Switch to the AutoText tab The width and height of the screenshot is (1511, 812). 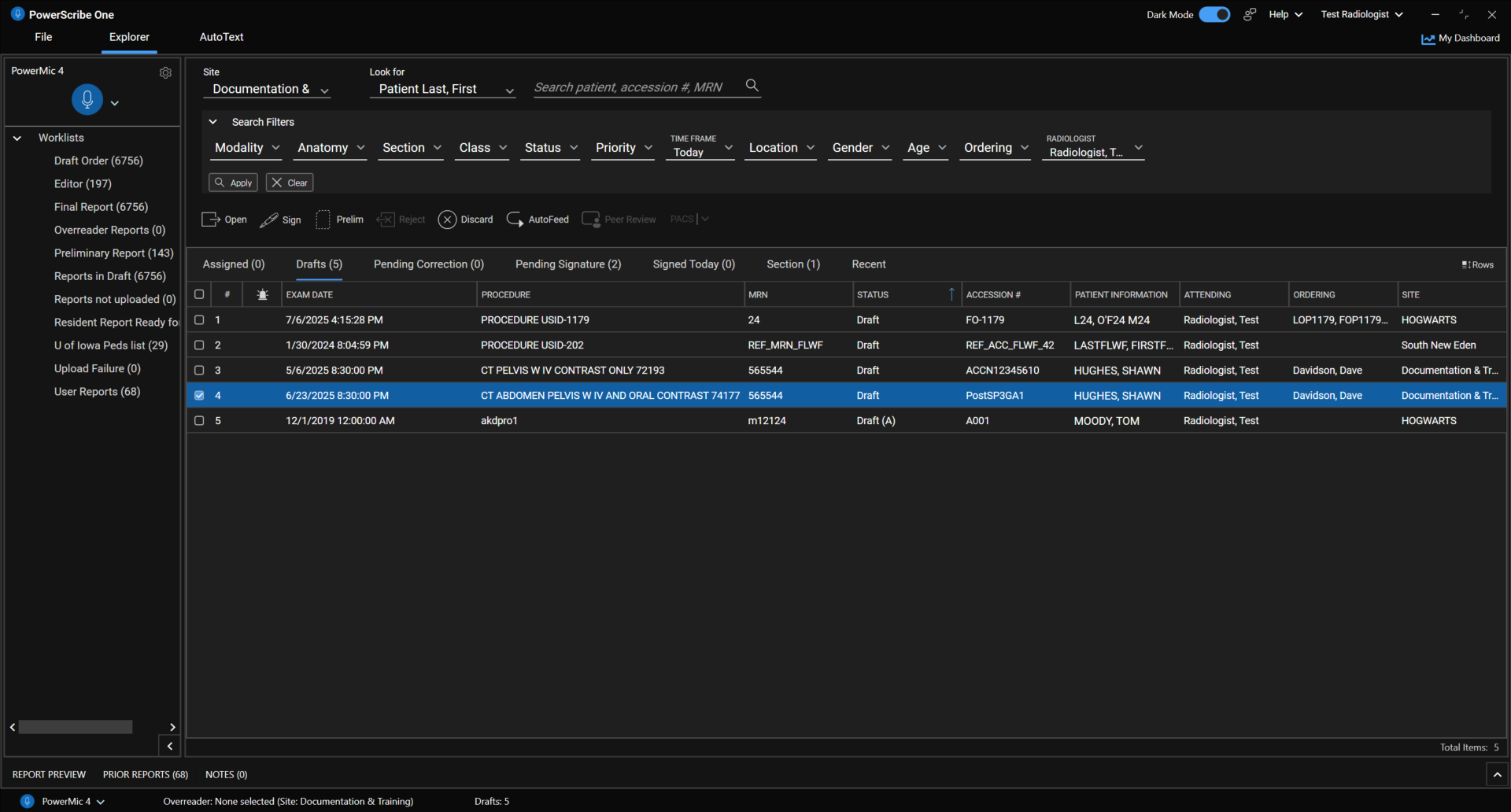coord(221,37)
